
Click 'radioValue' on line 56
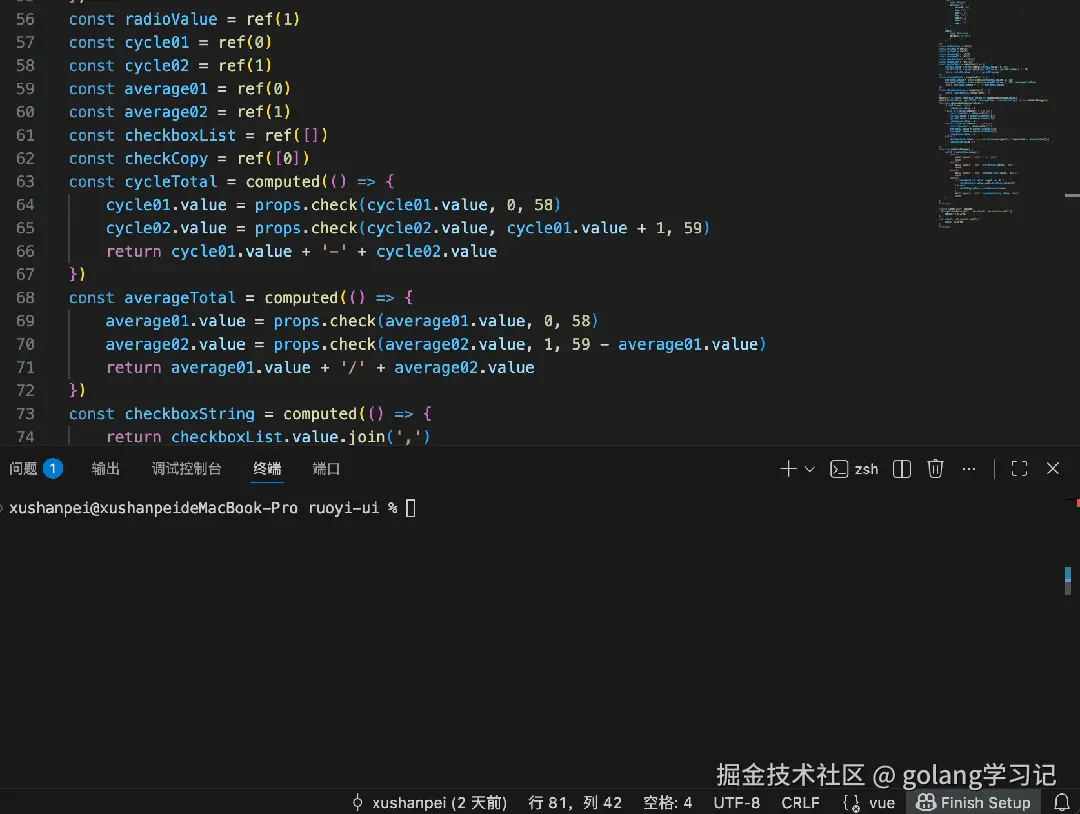[171, 19]
